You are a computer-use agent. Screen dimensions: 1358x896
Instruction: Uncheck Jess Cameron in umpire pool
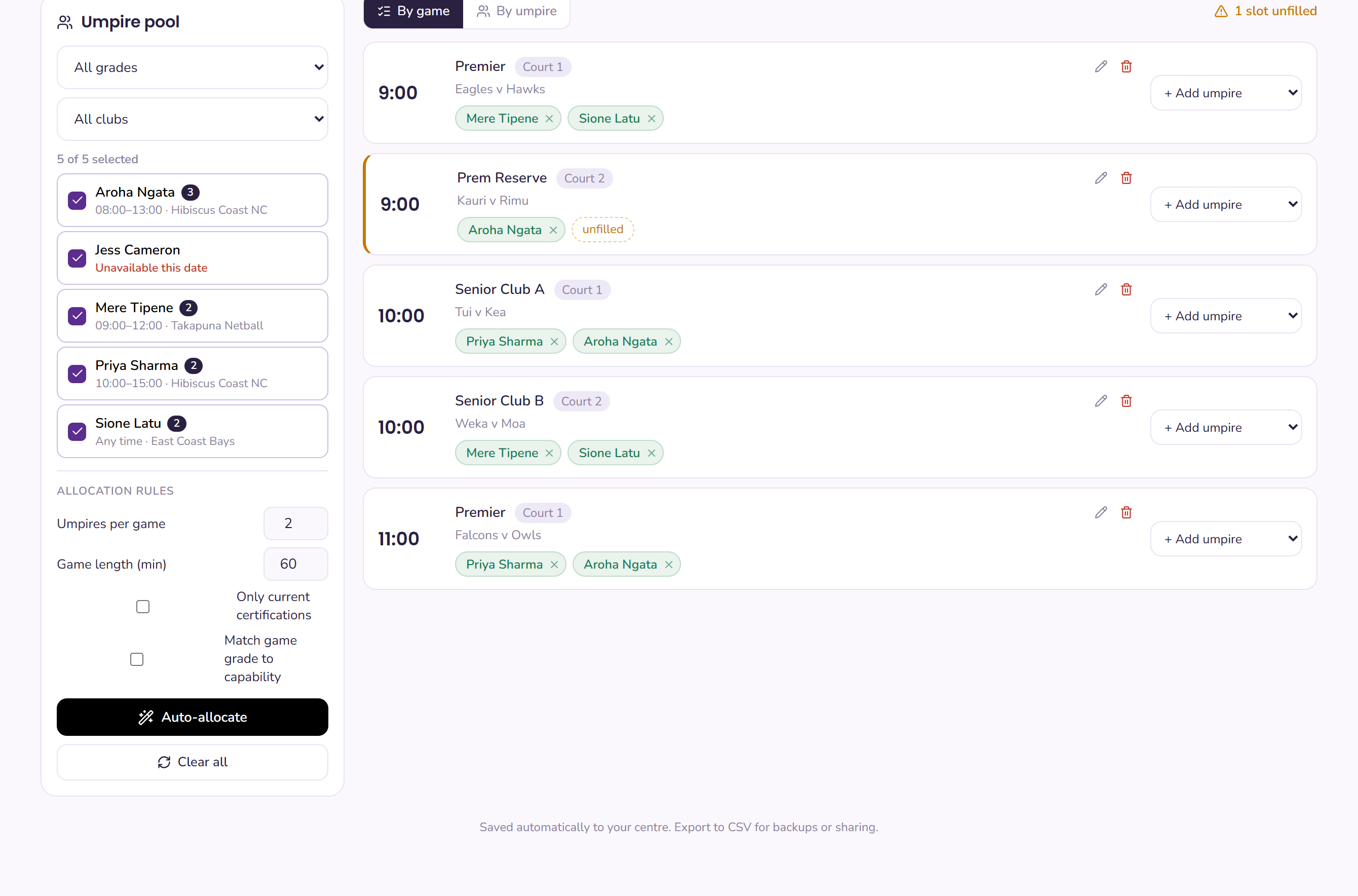click(77, 258)
